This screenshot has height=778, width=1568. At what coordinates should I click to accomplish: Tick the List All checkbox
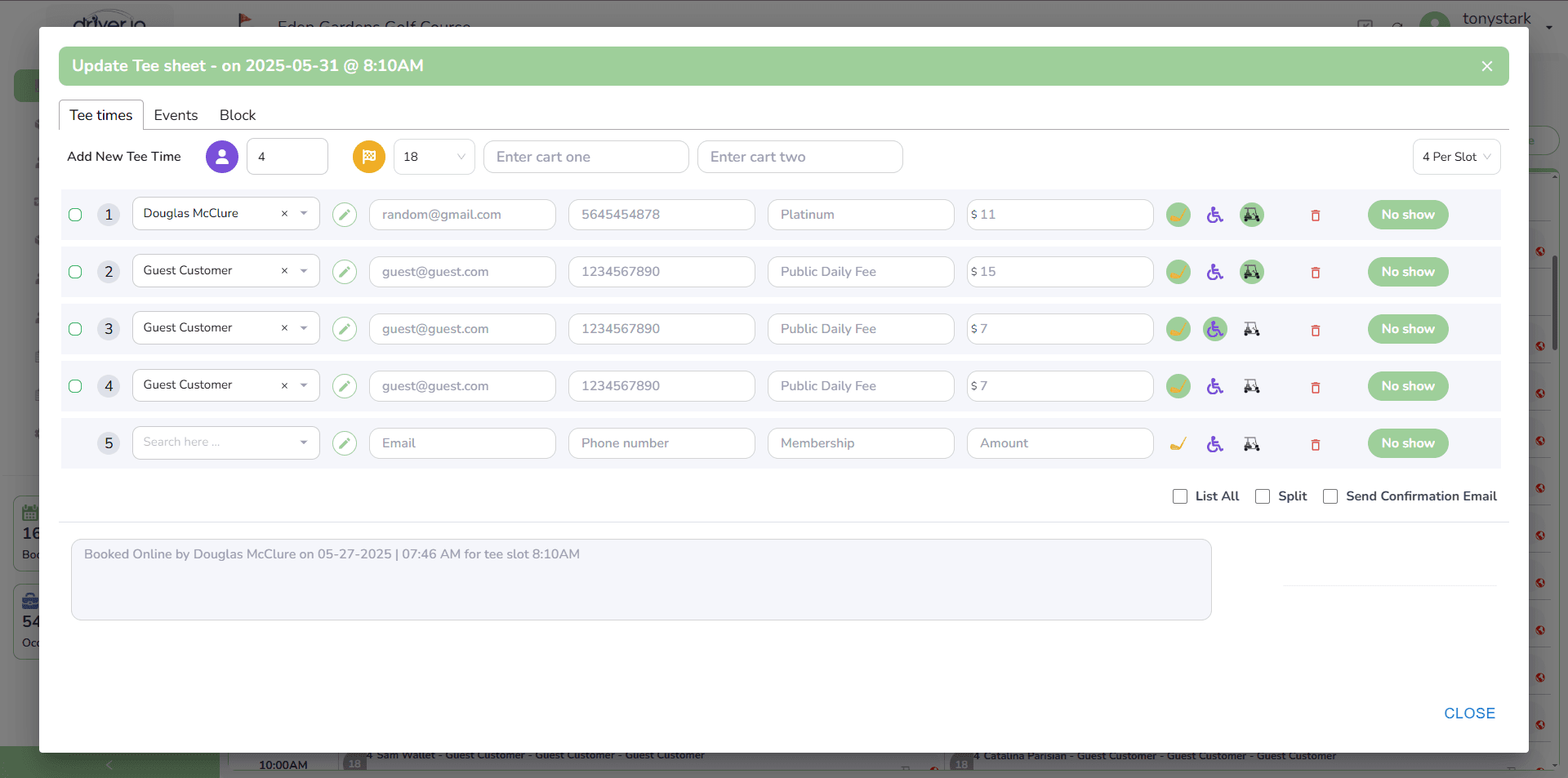(x=1180, y=496)
